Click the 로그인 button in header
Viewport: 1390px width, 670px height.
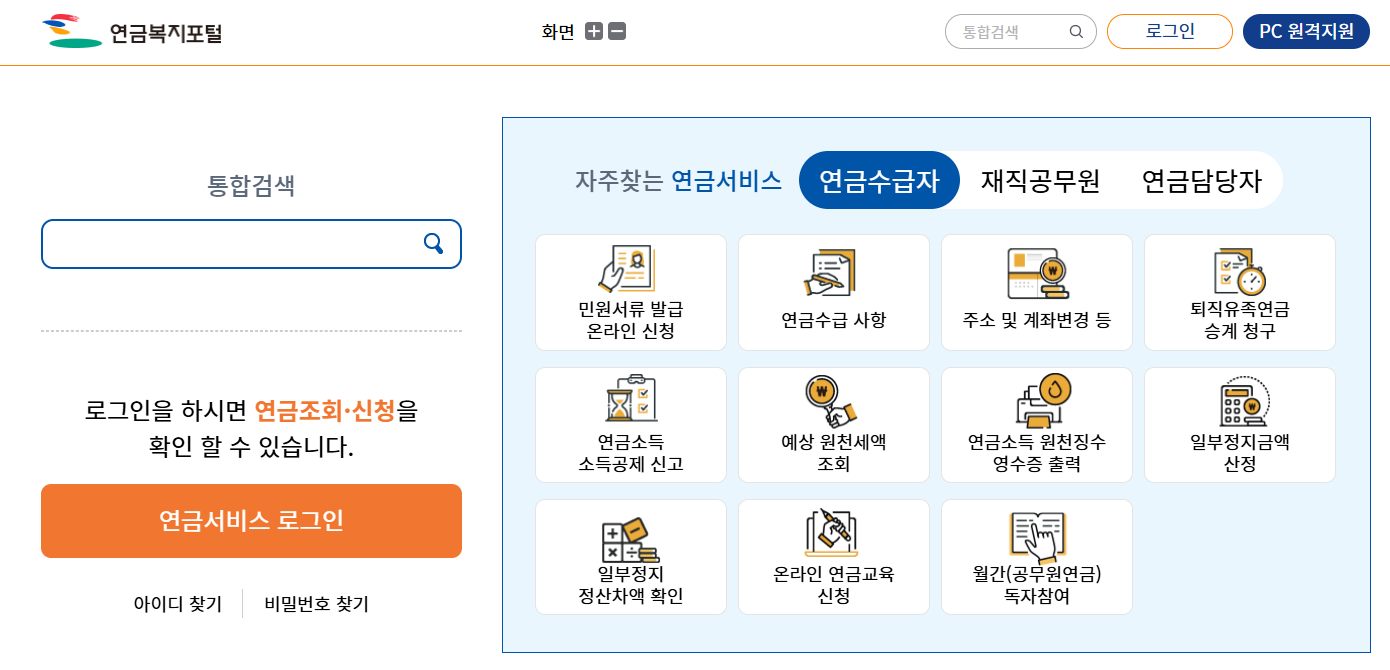point(1170,31)
